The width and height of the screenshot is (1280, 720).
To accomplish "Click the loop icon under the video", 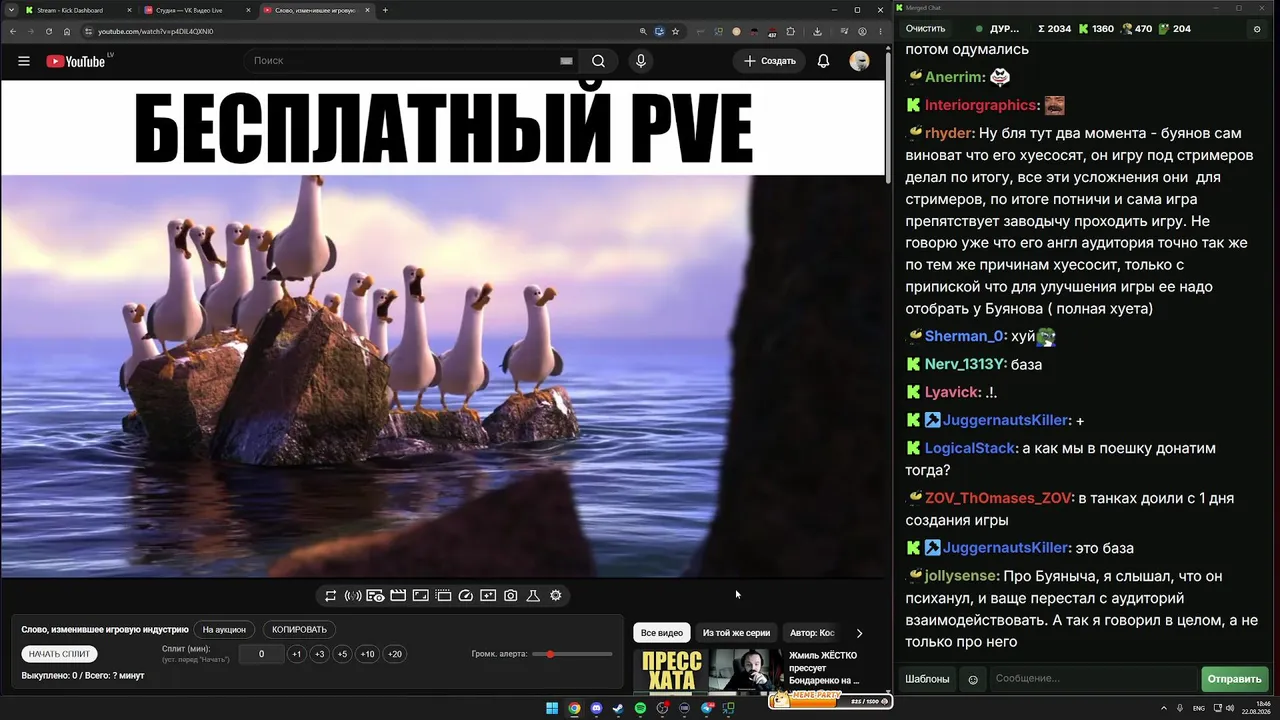I will [x=331, y=596].
